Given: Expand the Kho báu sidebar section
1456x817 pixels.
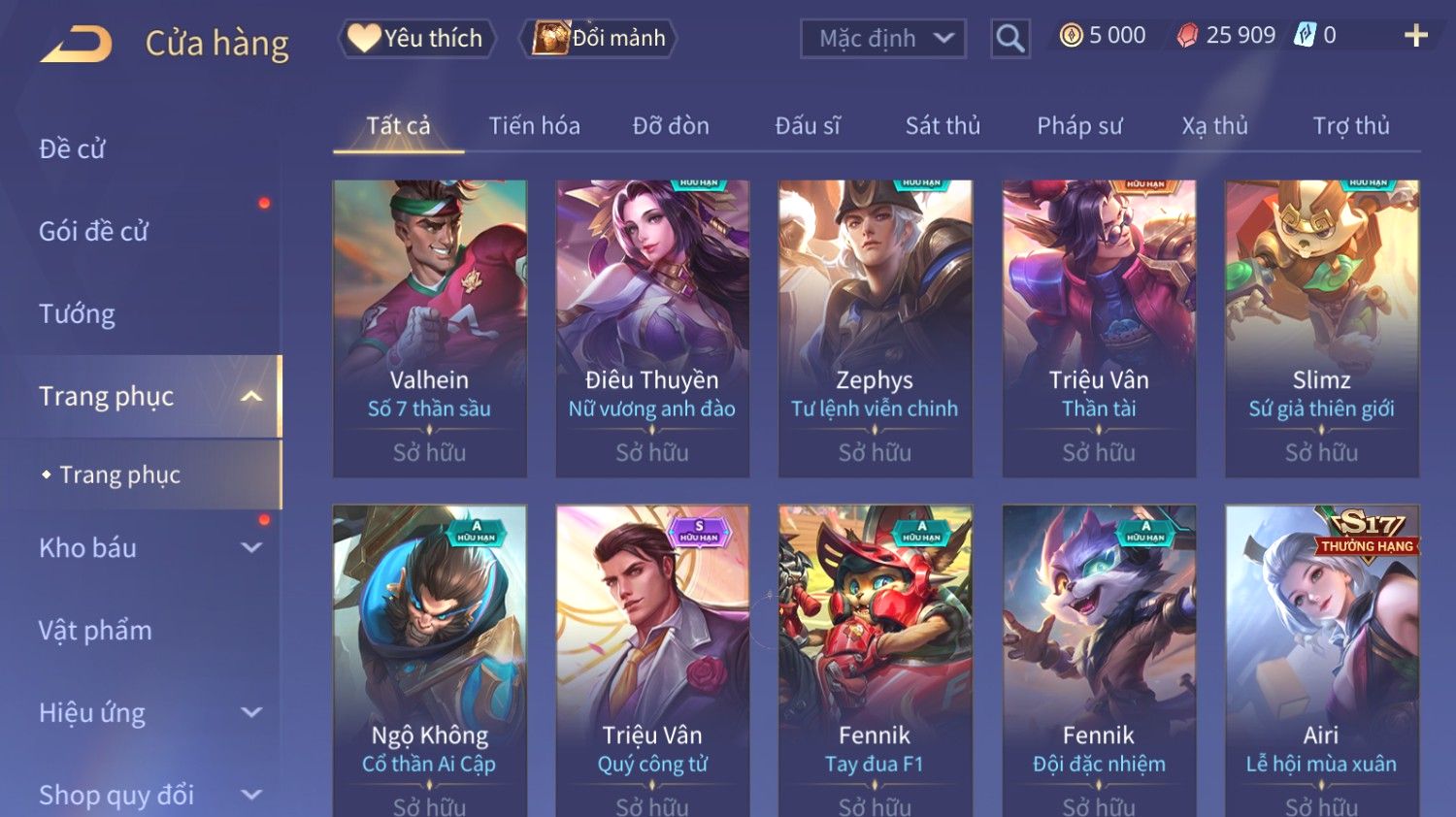Looking at the screenshot, I should pos(251,547).
